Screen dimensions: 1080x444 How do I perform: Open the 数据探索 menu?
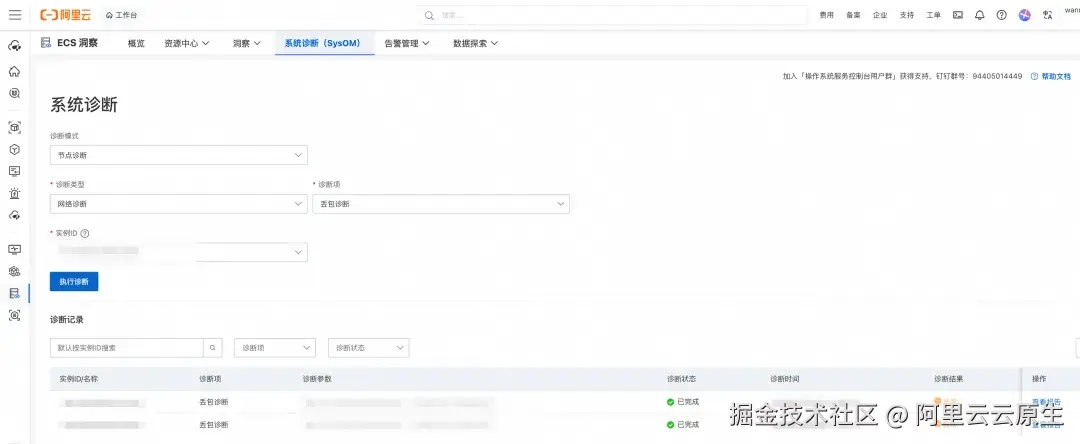coord(475,44)
